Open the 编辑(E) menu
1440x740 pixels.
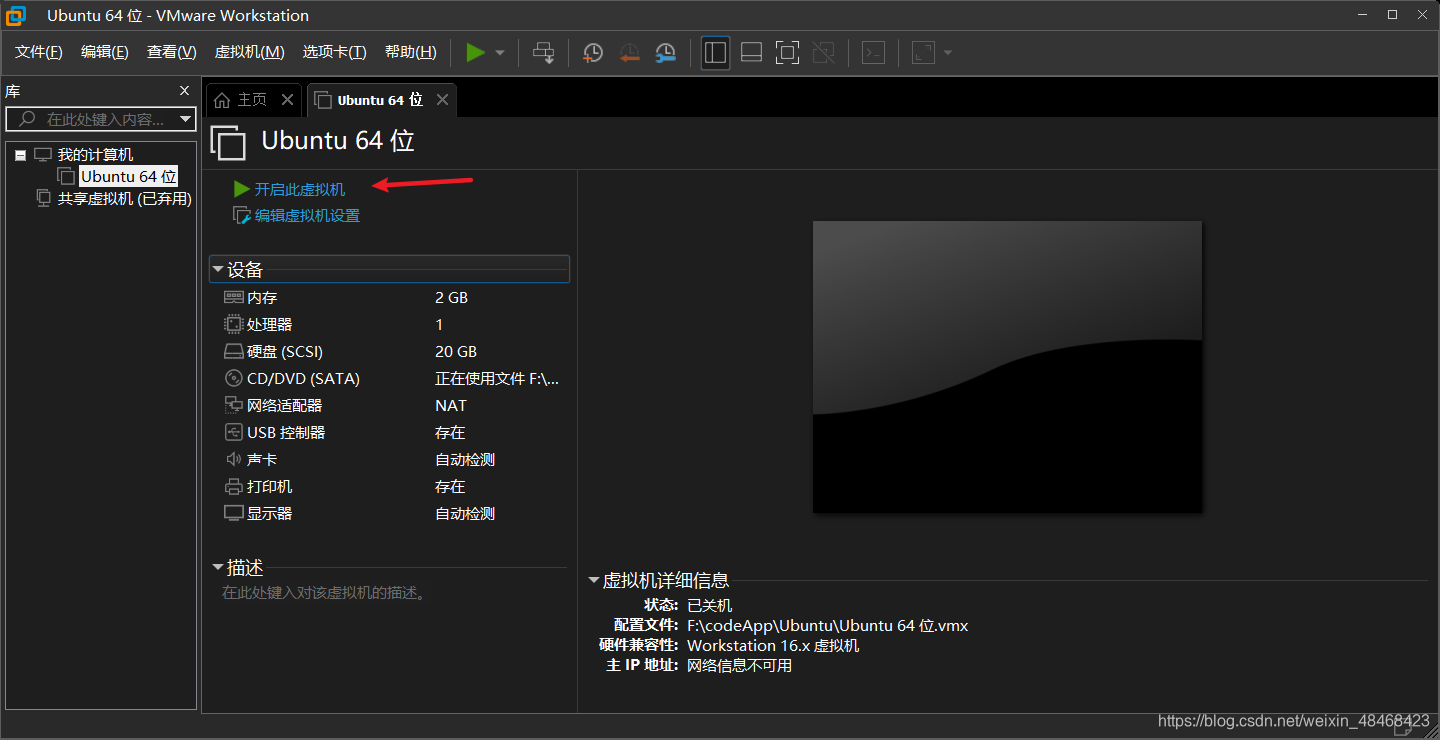[x=105, y=52]
